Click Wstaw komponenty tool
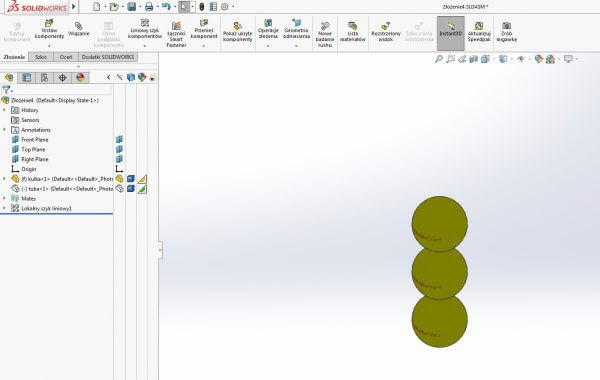 pos(49,29)
